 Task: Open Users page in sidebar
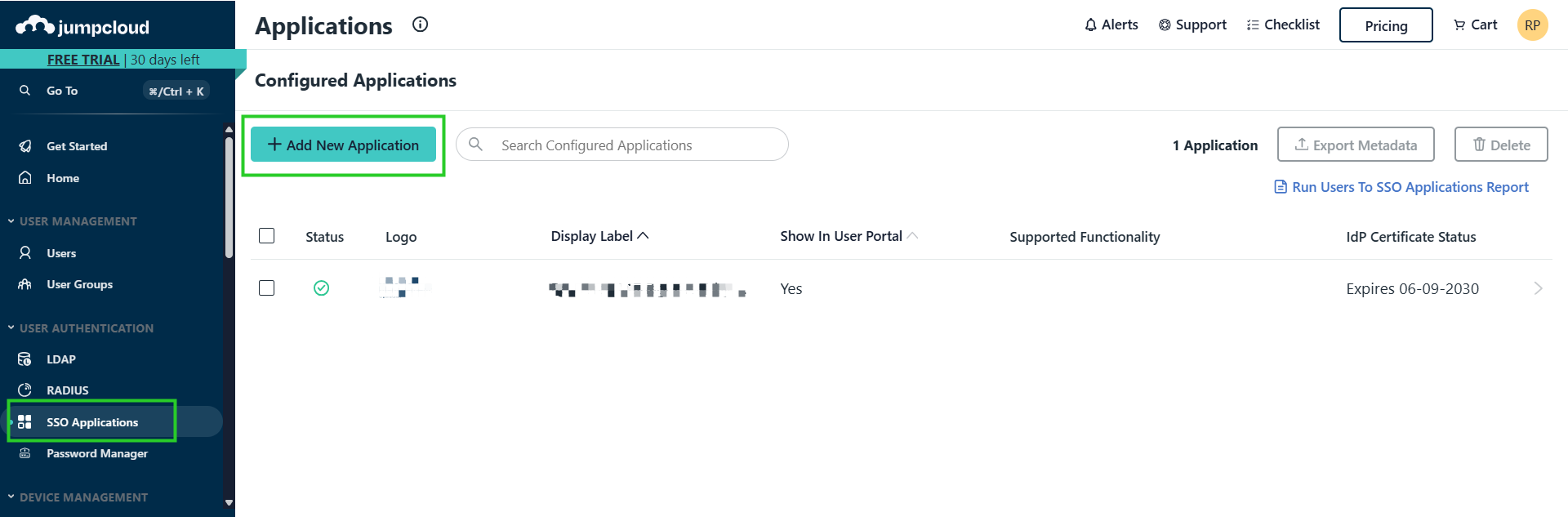point(61,253)
